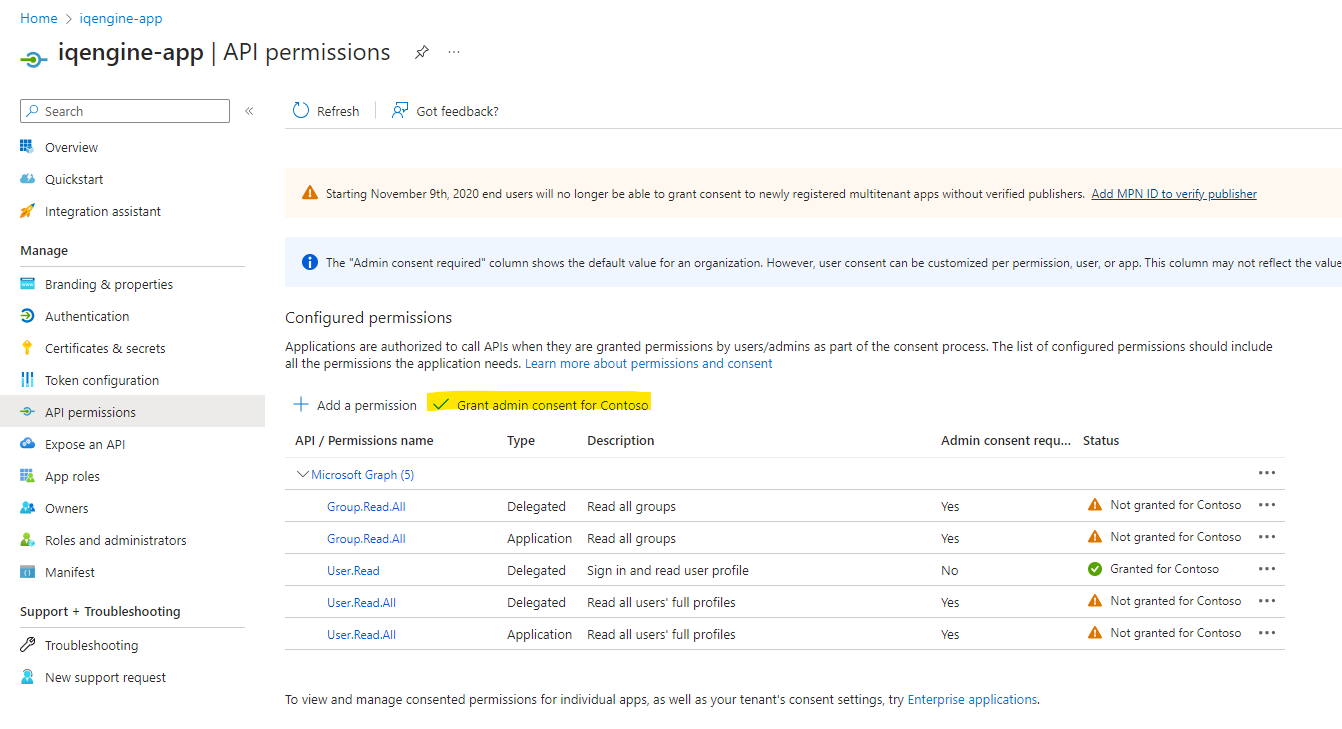Click the Troubleshooting wrench icon
Screen dimensions: 1342x729
pyautogui.click(x=27, y=645)
